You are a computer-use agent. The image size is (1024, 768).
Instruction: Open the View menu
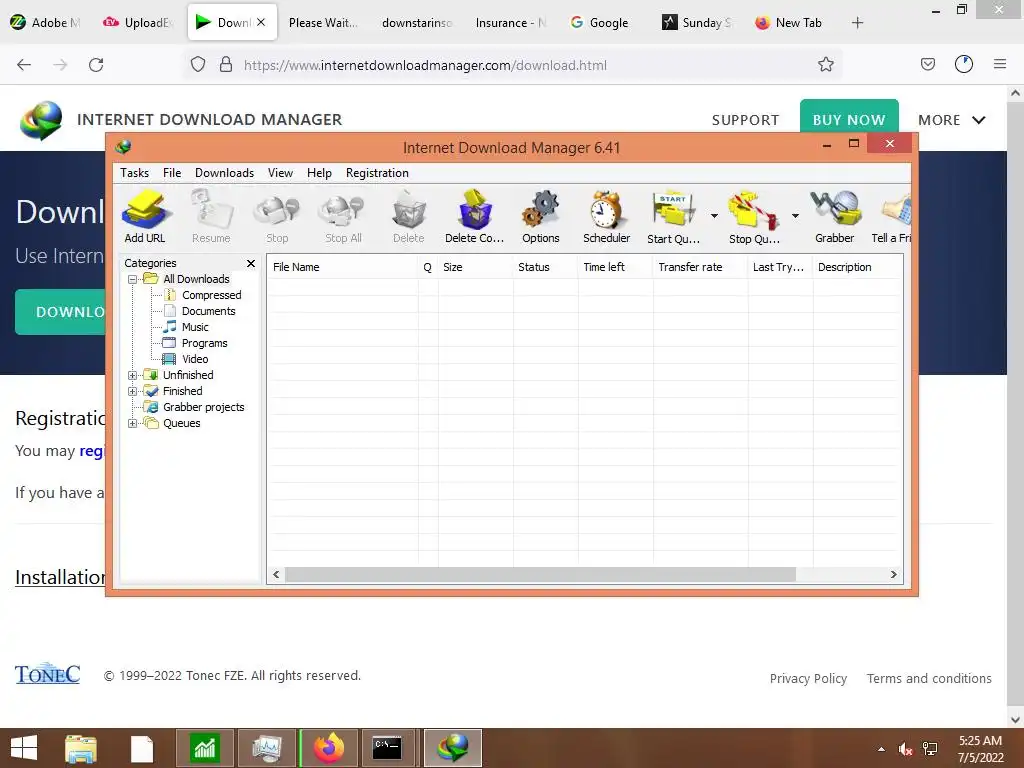[280, 173]
